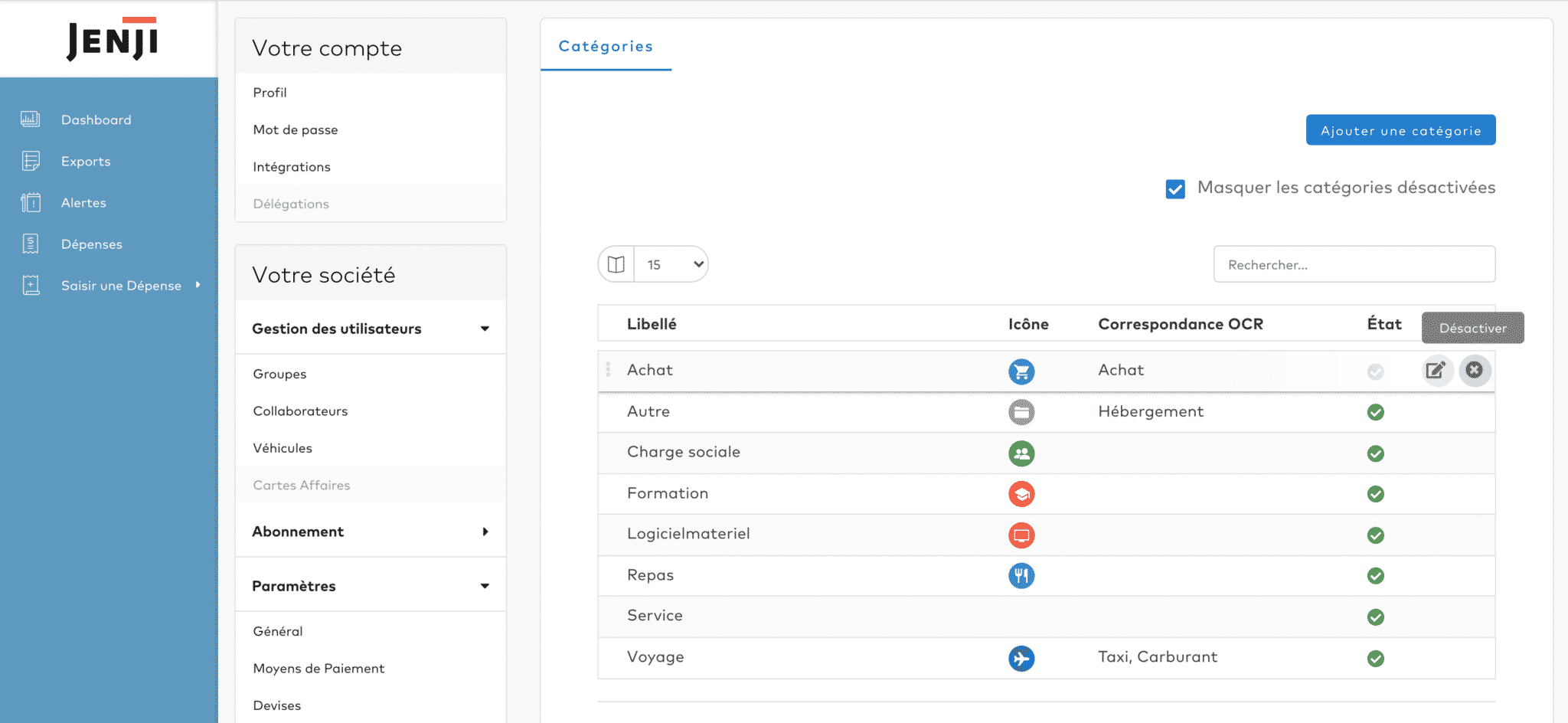Select Saisir une Dépense menu item

coord(121,286)
